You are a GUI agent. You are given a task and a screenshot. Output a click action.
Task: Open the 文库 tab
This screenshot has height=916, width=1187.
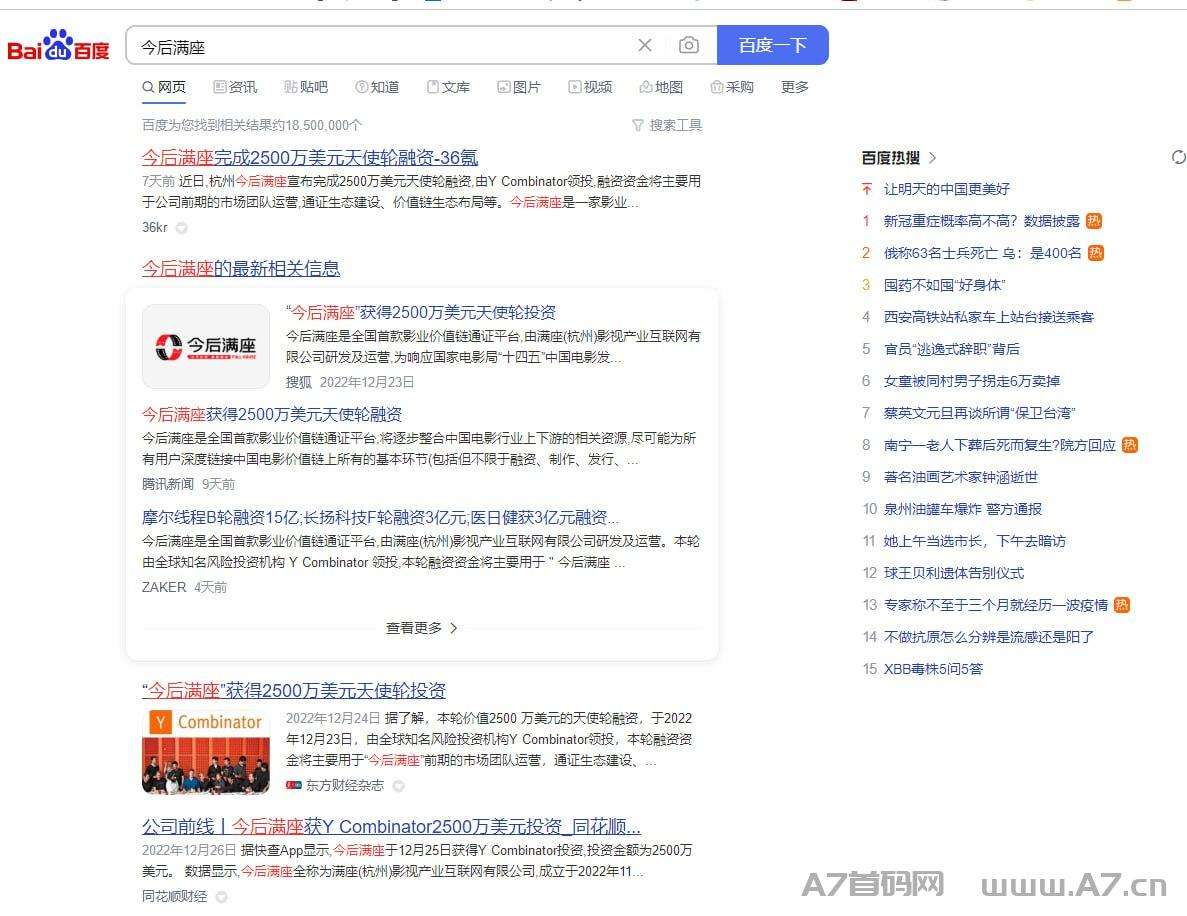tap(448, 88)
